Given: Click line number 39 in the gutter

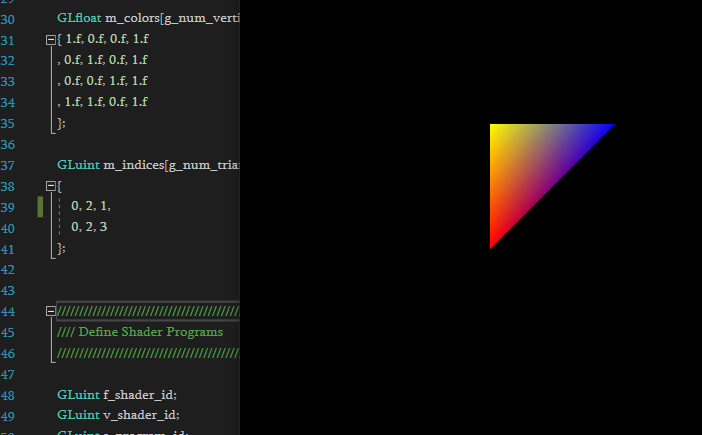Looking at the screenshot, I should point(8,208).
